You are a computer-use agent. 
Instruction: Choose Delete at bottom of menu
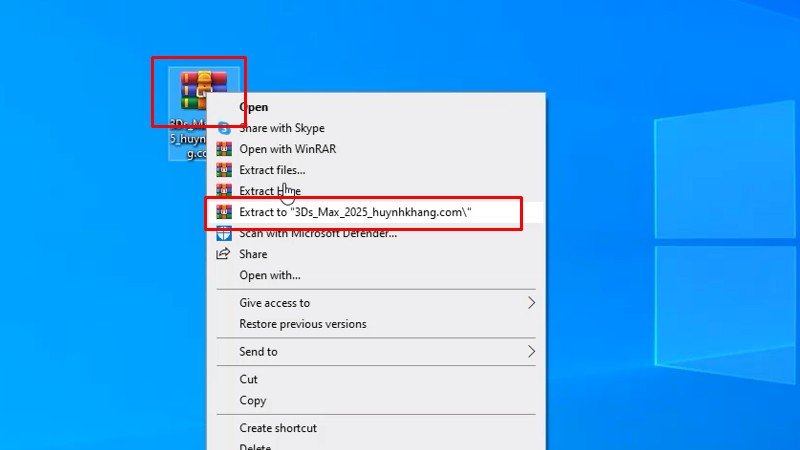point(254,446)
